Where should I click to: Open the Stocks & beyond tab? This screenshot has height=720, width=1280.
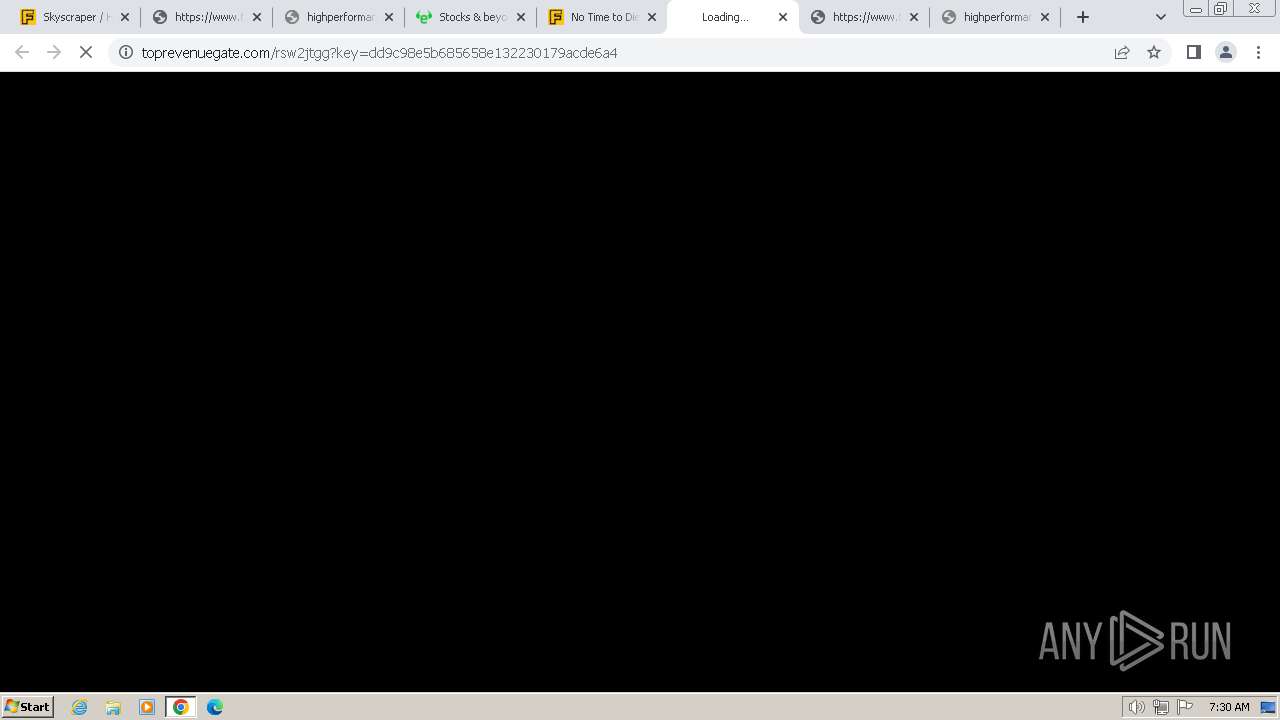[470, 17]
